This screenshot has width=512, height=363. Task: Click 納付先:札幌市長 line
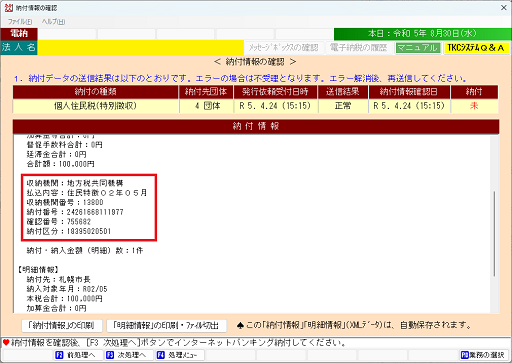pyautogui.click(x=58, y=279)
